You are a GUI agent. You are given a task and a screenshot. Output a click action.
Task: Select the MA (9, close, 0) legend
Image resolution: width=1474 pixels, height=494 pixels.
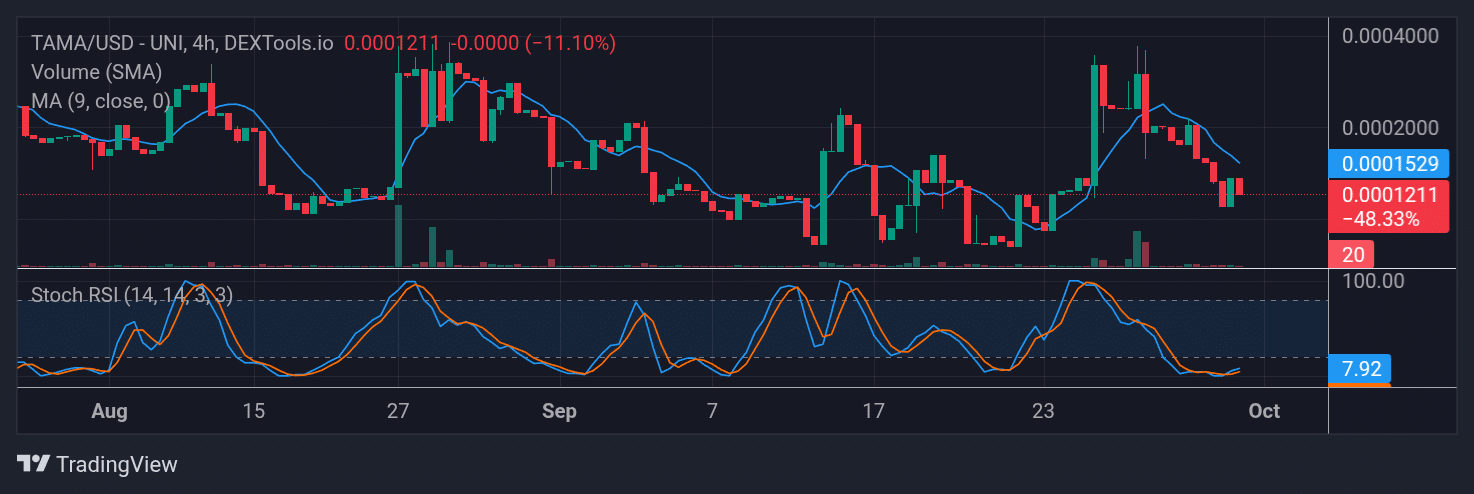pyautogui.click(x=100, y=101)
